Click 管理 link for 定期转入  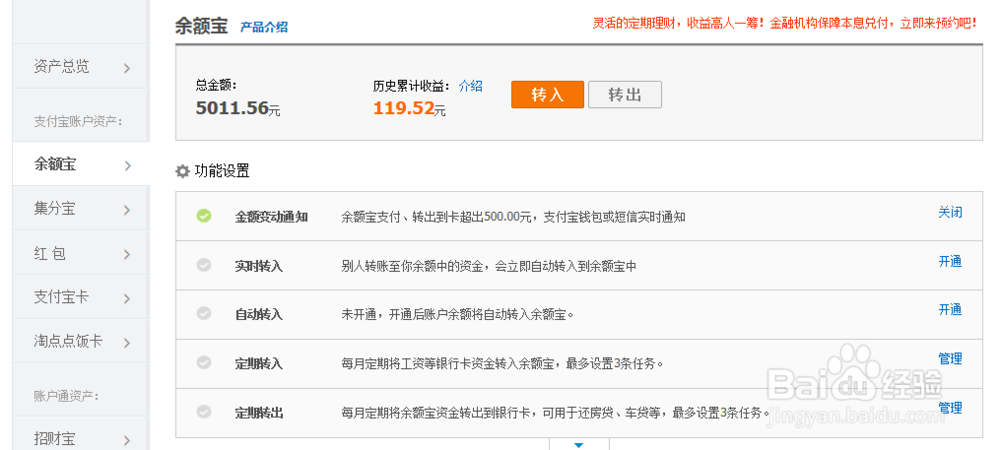pos(949,359)
